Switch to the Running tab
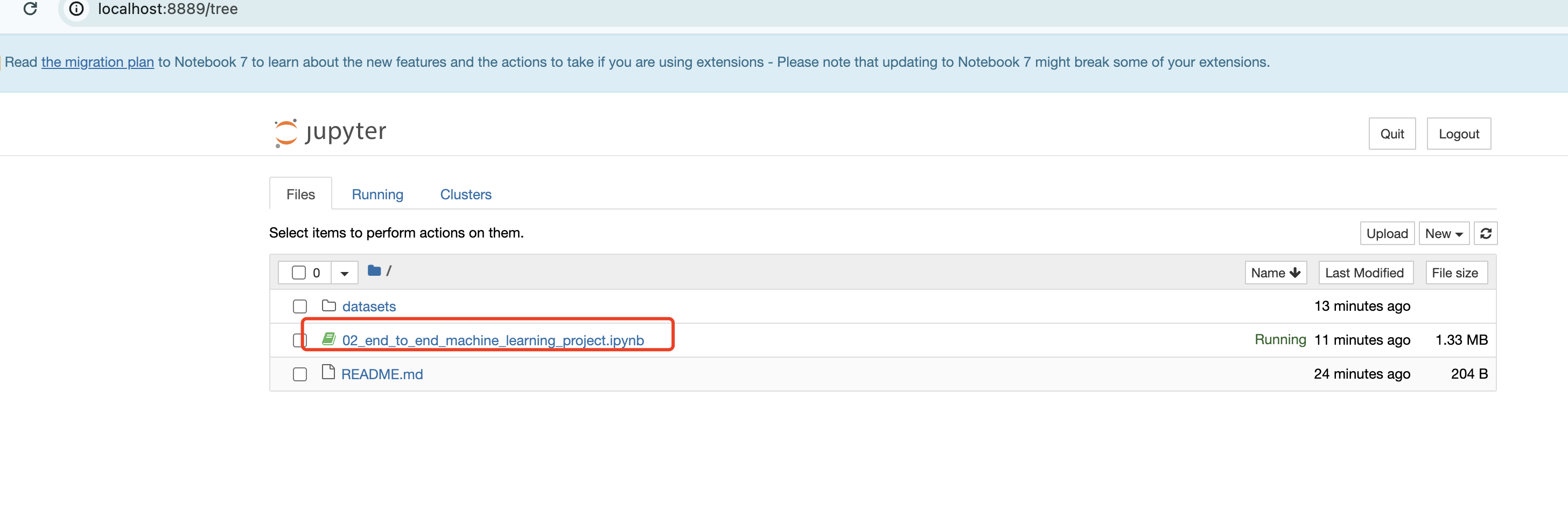 click(377, 194)
